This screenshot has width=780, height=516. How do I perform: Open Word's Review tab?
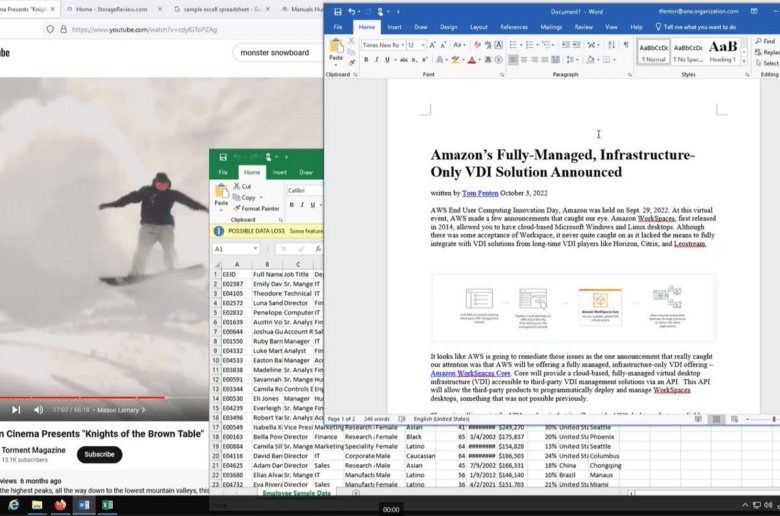pos(584,27)
